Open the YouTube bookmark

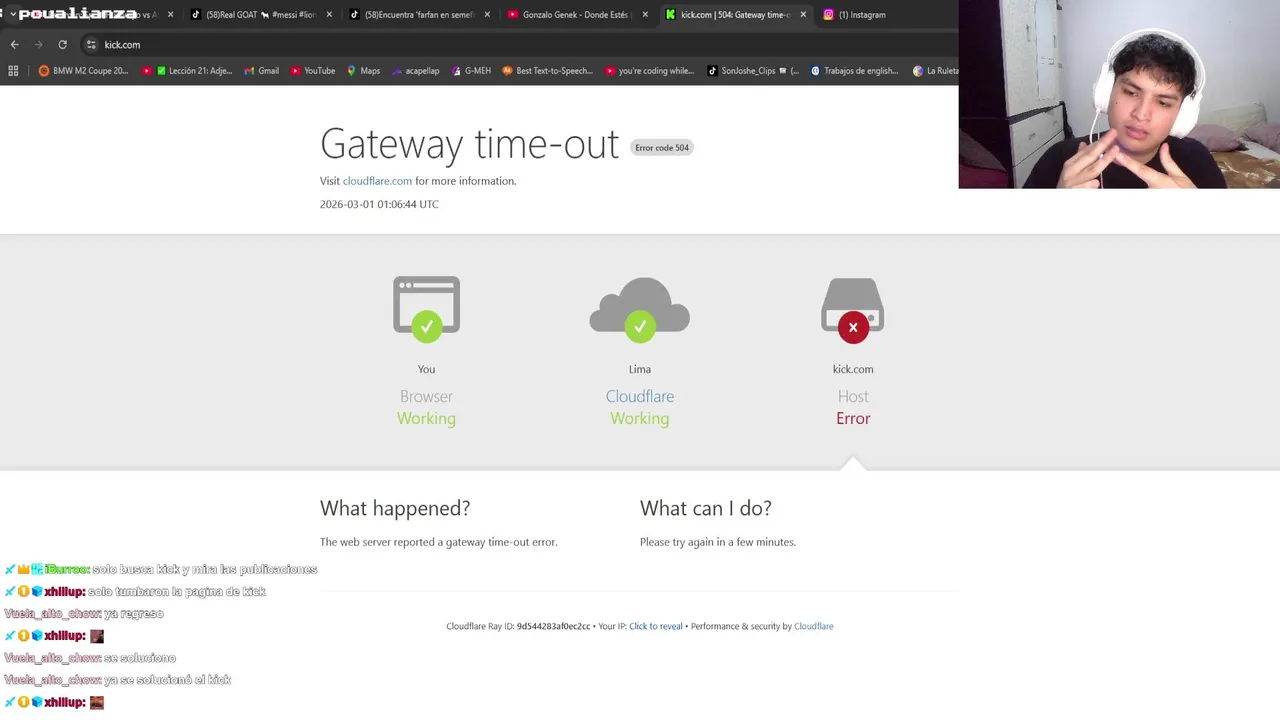(313, 71)
